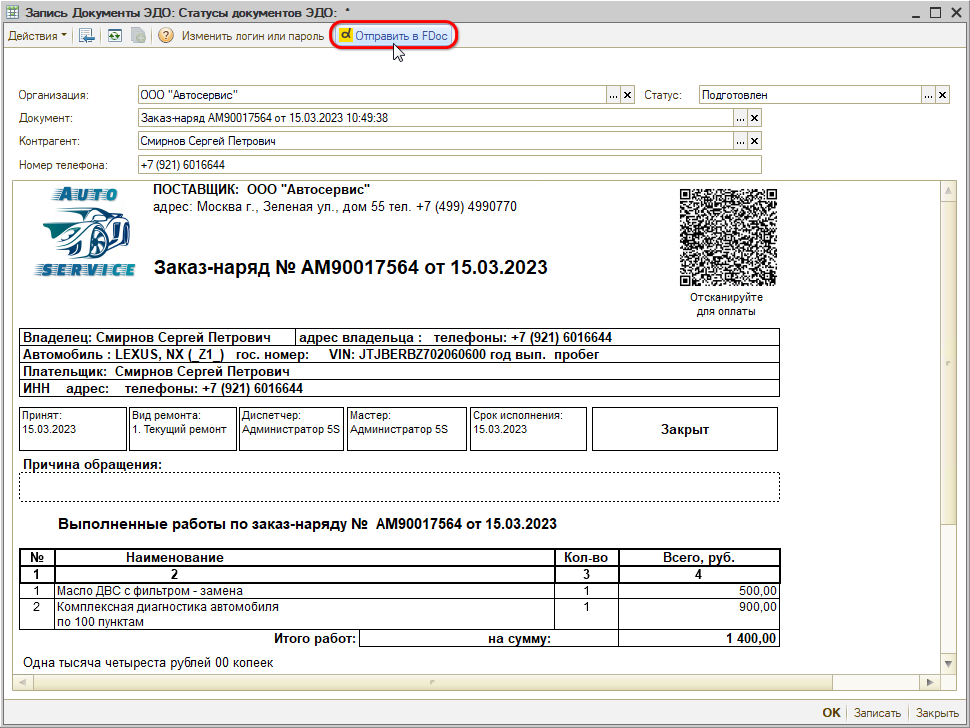This screenshot has height=728, width=970.
Task: Clear the Документ field
Action: click(754, 118)
